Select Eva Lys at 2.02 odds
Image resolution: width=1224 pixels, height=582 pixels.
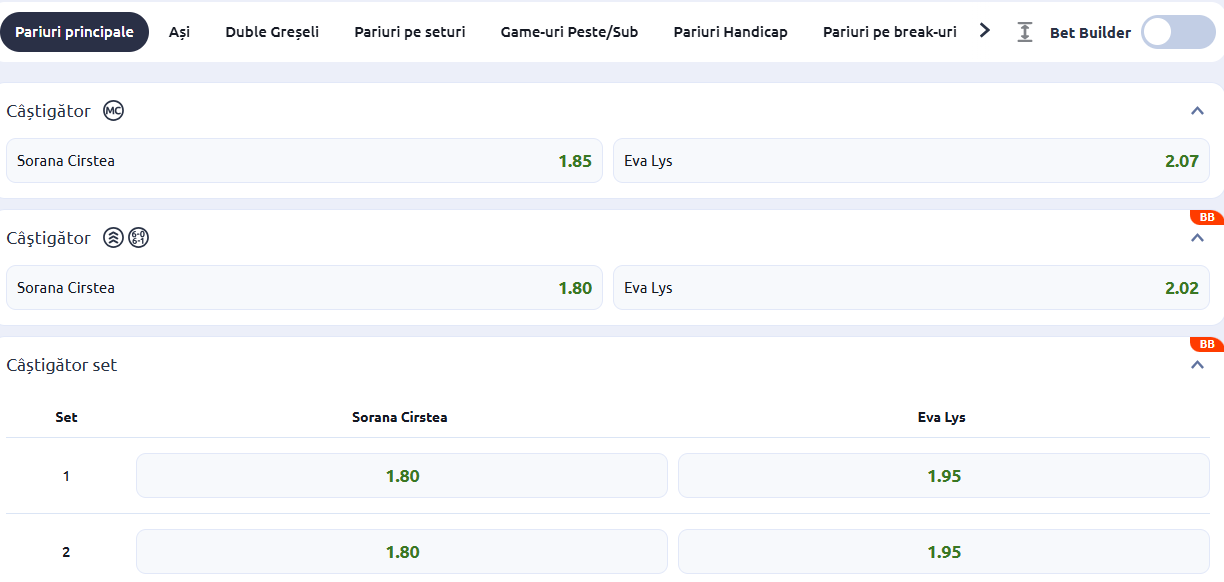[x=911, y=288]
